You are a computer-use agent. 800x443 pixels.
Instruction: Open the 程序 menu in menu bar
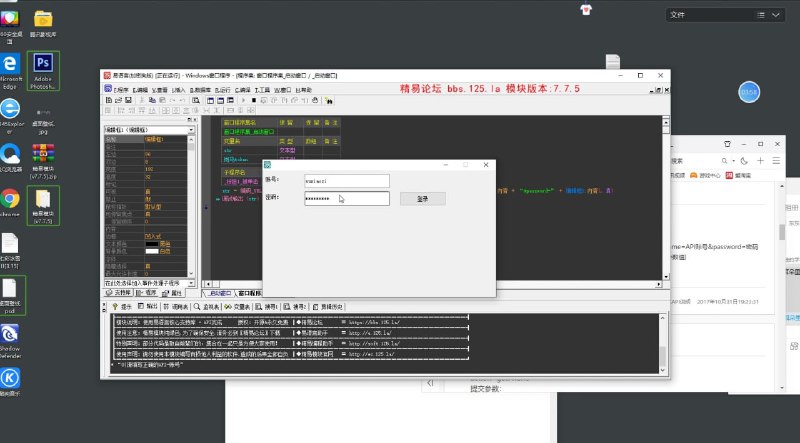point(119,90)
